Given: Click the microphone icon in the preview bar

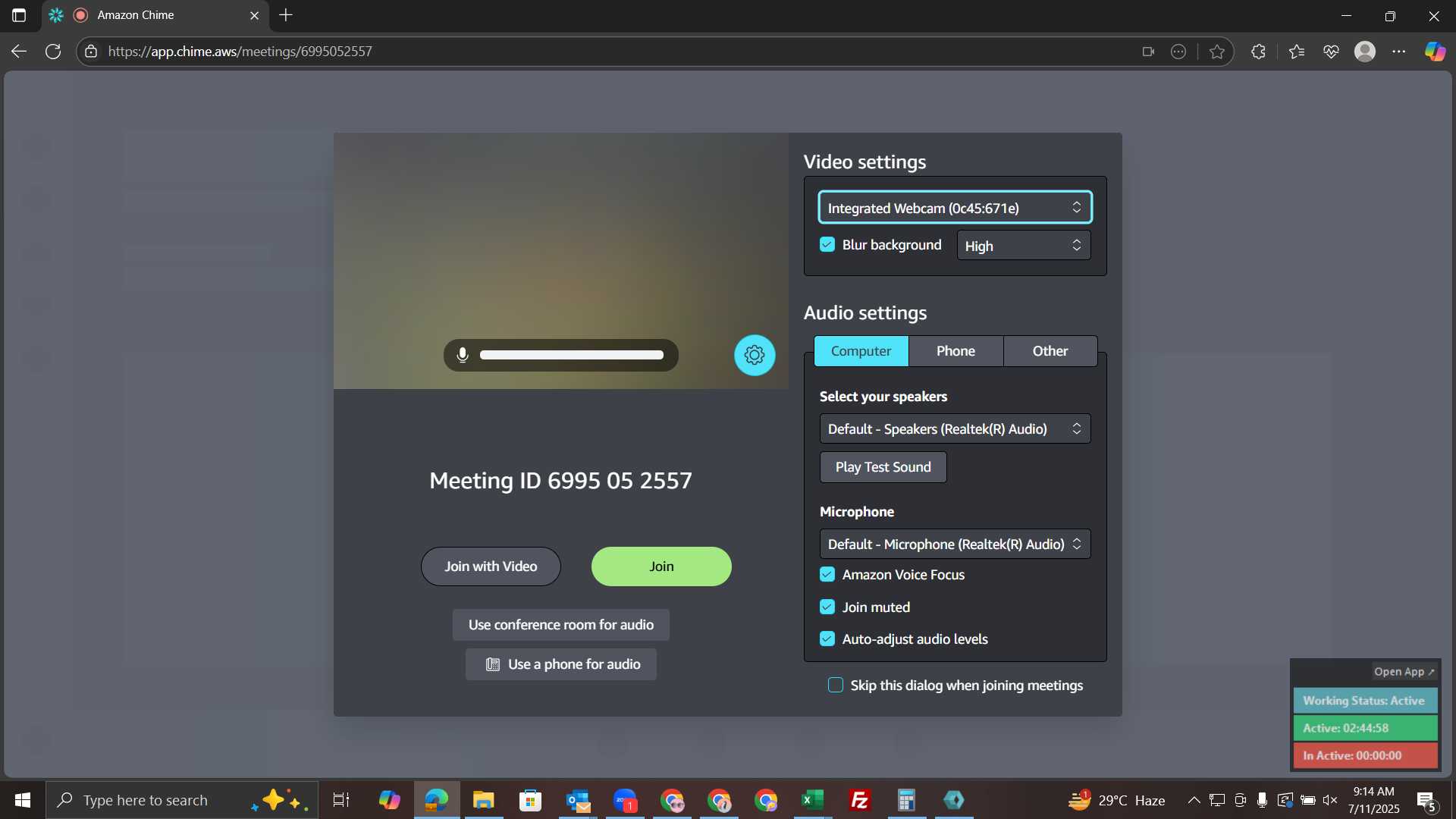Looking at the screenshot, I should click(x=463, y=355).
